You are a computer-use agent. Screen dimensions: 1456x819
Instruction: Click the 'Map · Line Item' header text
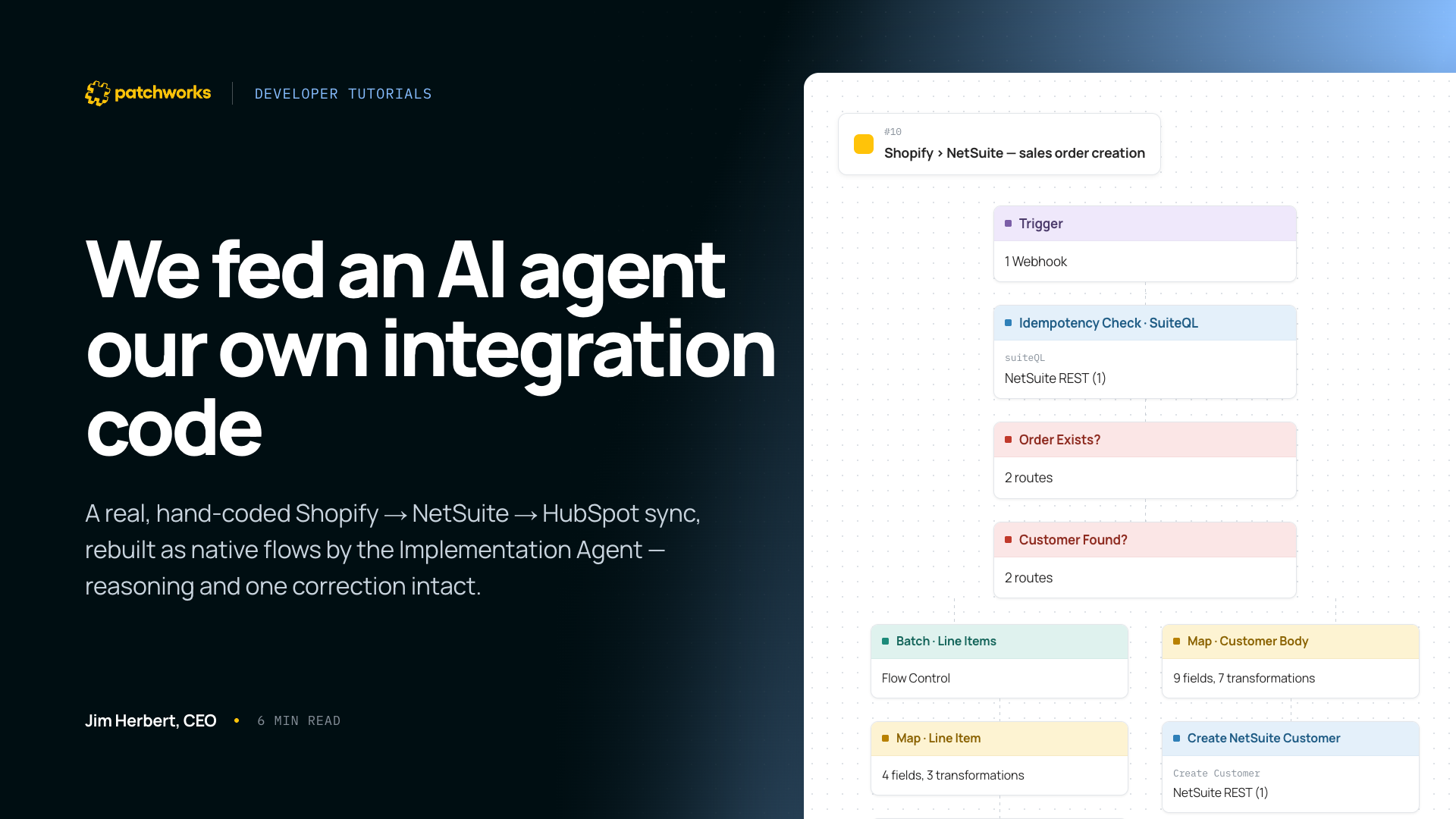click(x=938, y=739)
